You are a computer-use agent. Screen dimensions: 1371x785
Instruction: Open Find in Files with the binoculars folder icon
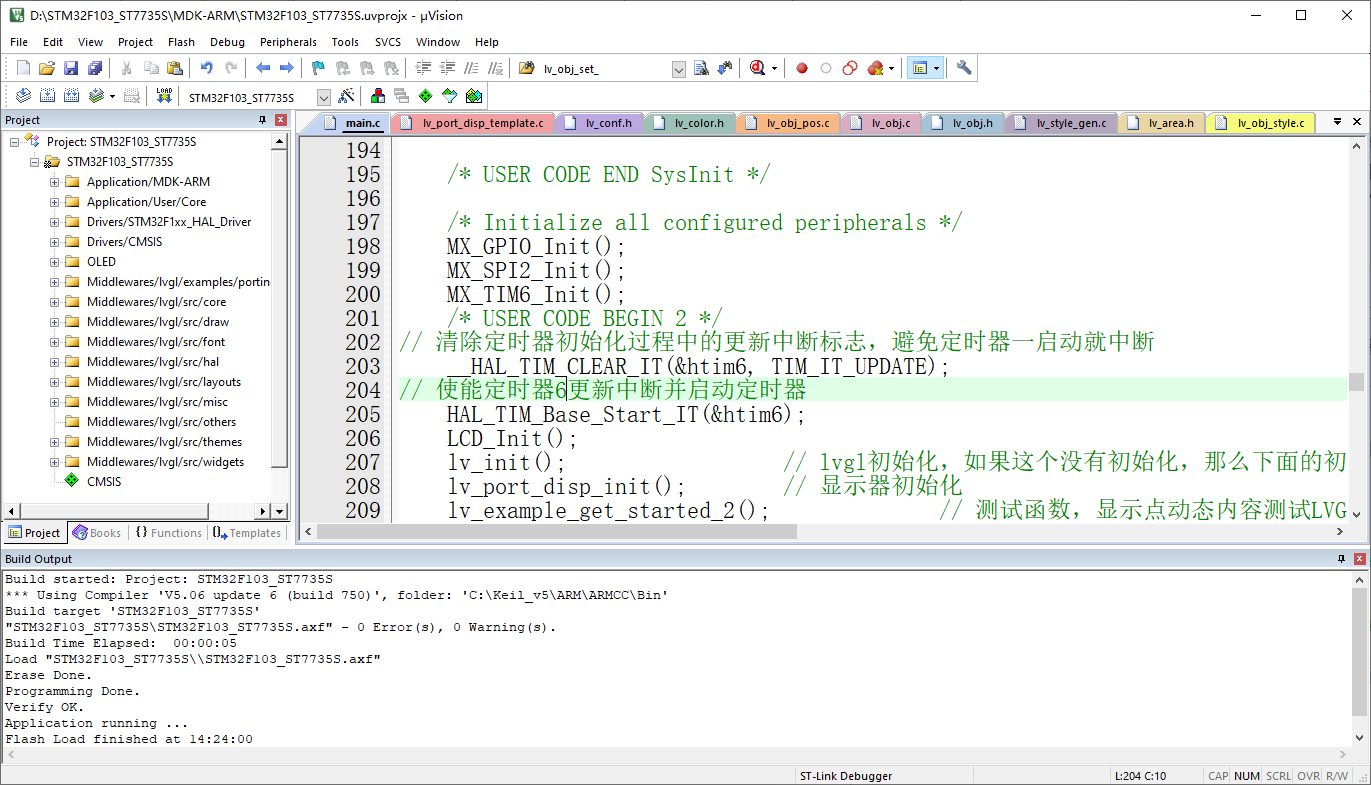point(527,68)
